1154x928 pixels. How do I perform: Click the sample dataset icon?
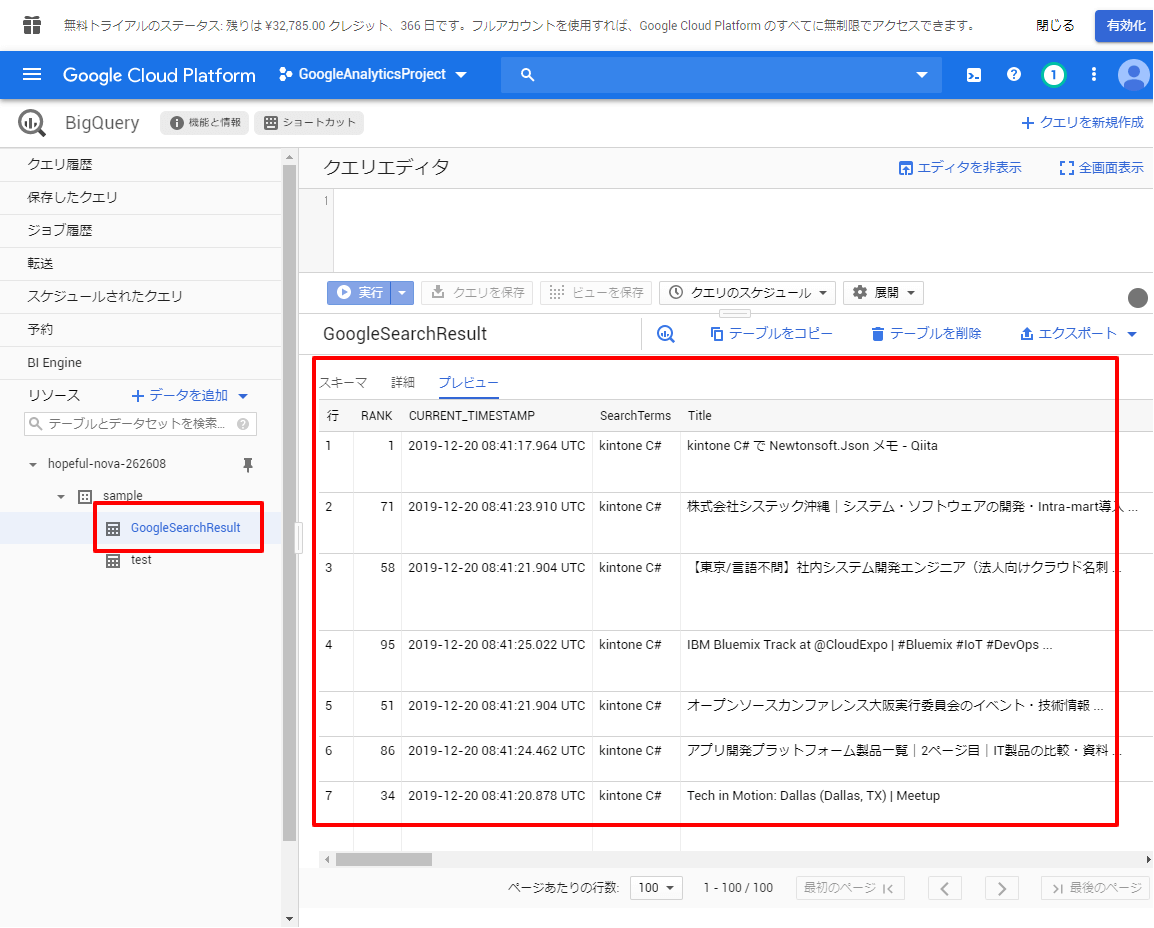click(85, 496)
